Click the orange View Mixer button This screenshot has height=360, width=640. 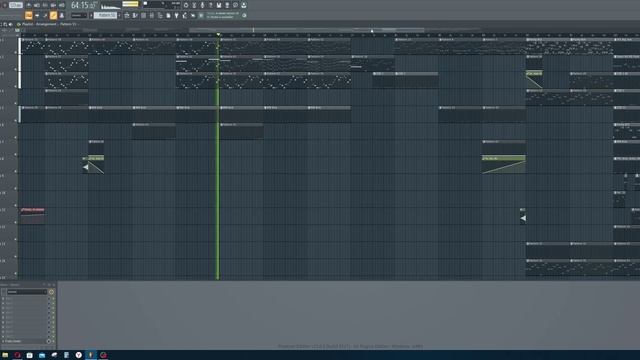click(x=53, y=15)
